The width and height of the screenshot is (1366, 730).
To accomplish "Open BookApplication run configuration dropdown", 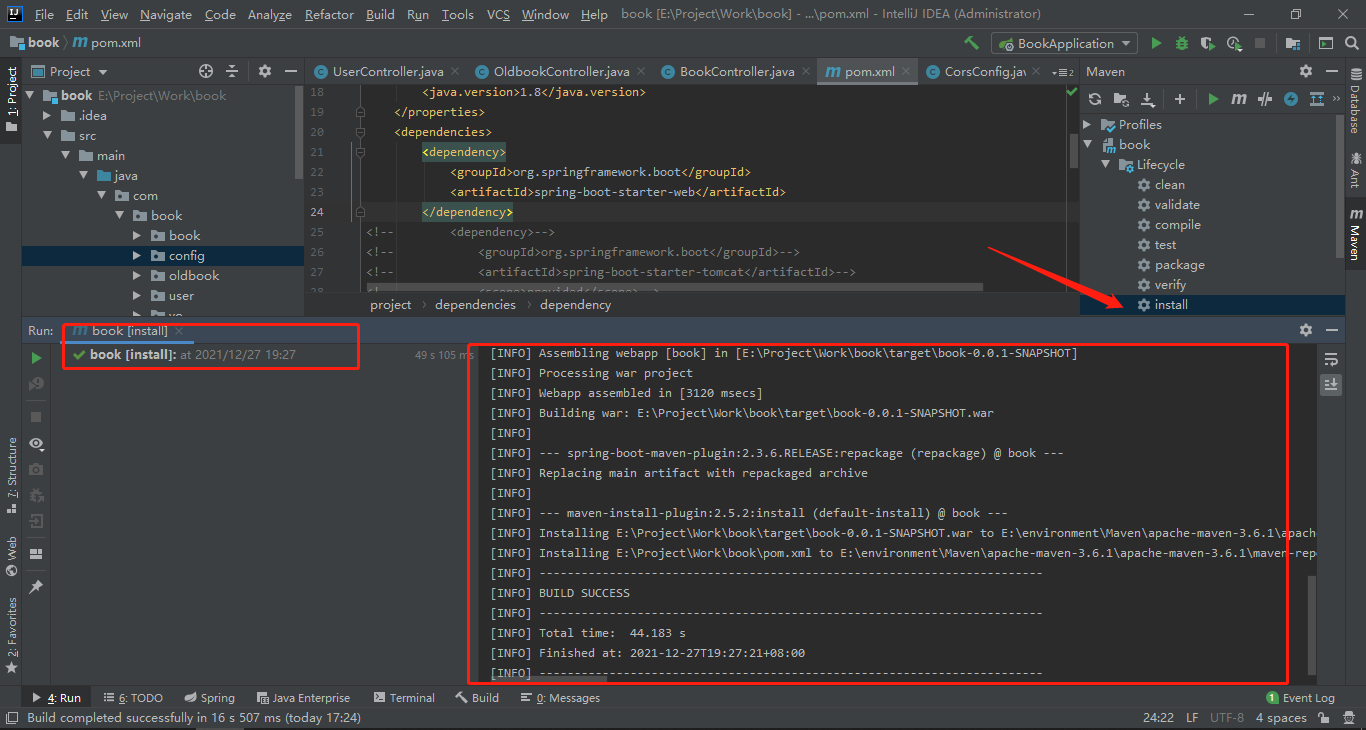I will click(1065, 43).
